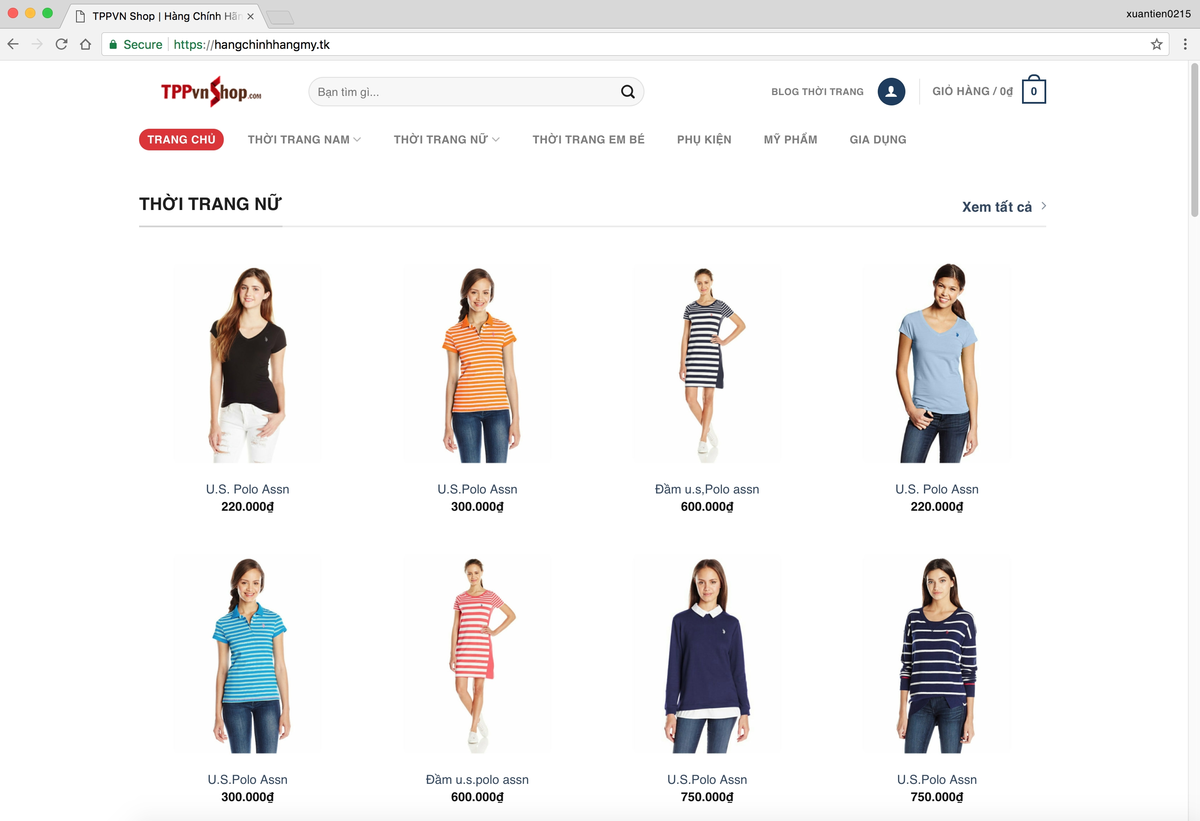This screenshot has height=821, width=1200.
Task: Click 'U.S. Polo Assn' under blue tee
Action: point(937,489)
